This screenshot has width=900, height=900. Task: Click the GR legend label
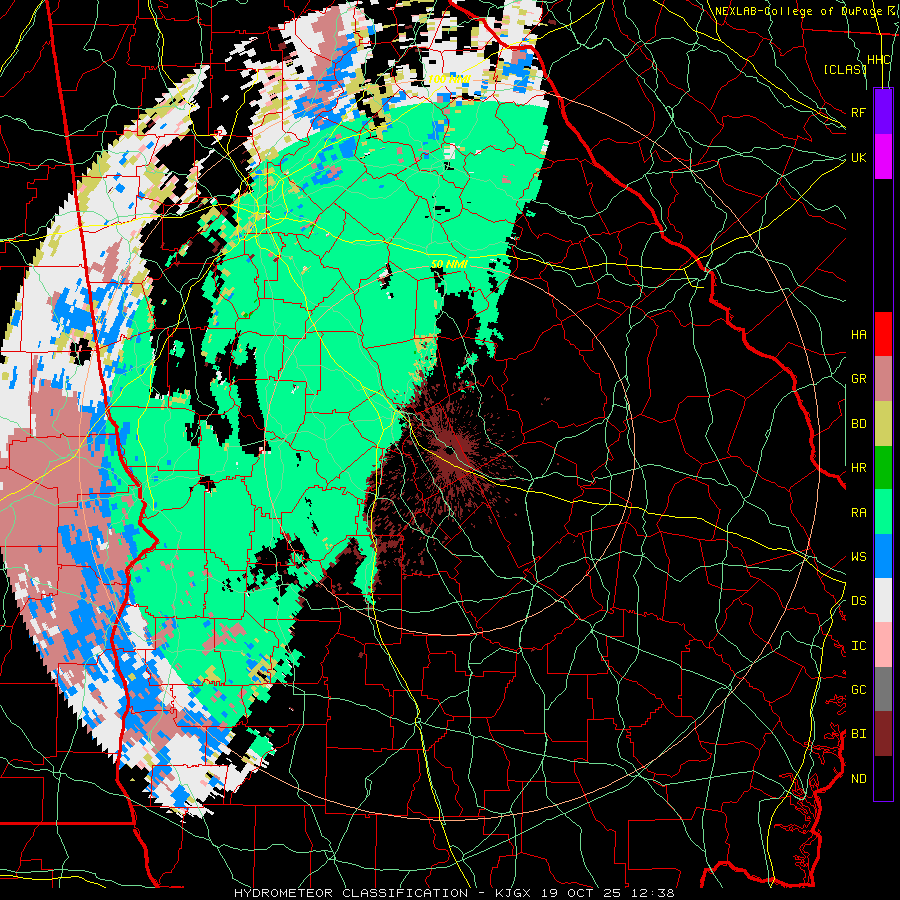point(859,379)
